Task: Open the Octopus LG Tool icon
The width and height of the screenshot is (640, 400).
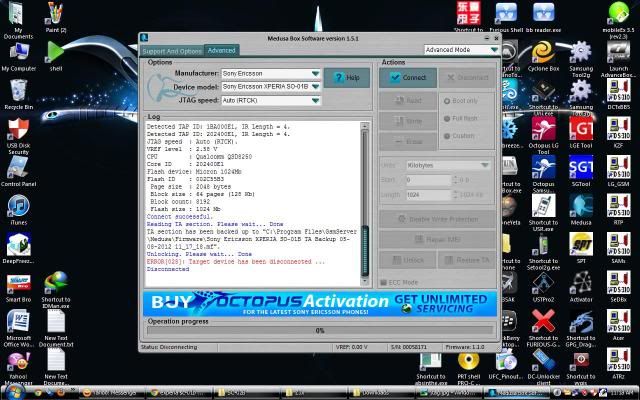Action: (x=543, y=136)
